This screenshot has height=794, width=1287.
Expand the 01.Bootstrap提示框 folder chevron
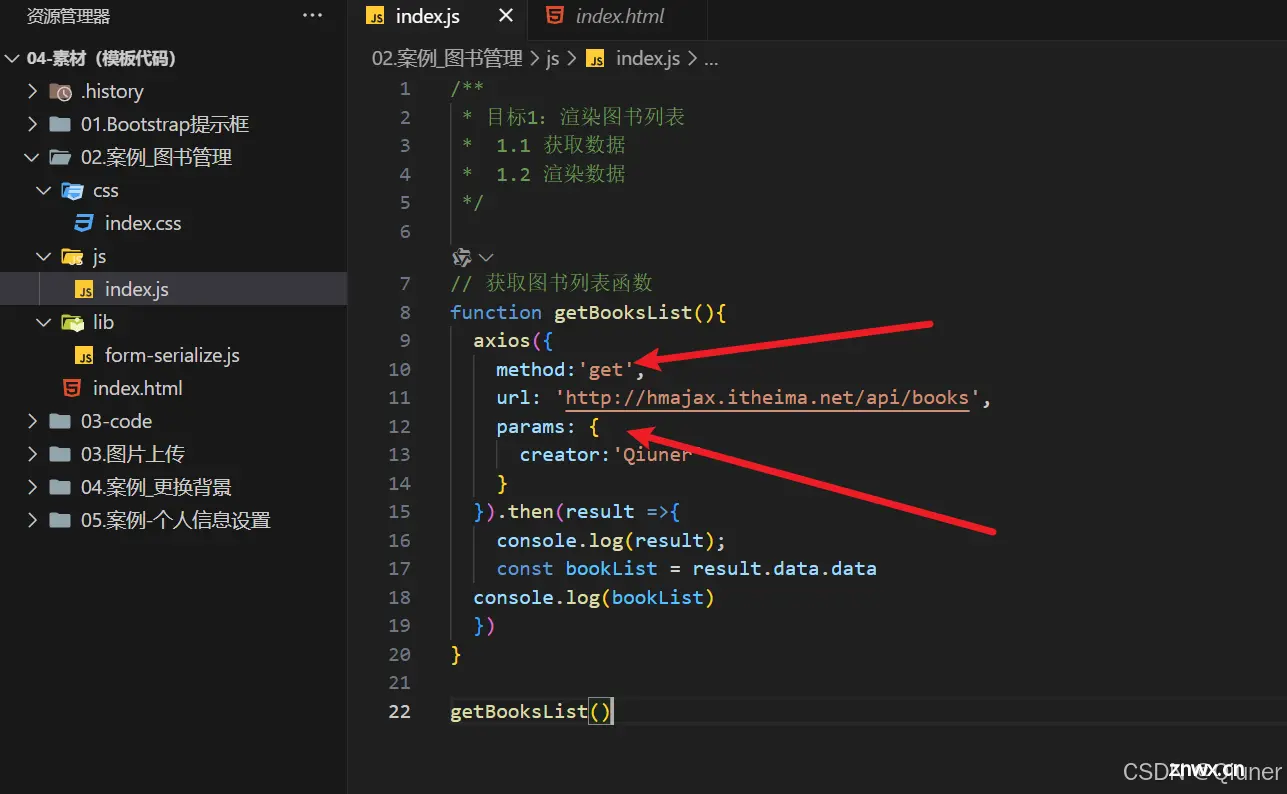click(x=32, y=124)
